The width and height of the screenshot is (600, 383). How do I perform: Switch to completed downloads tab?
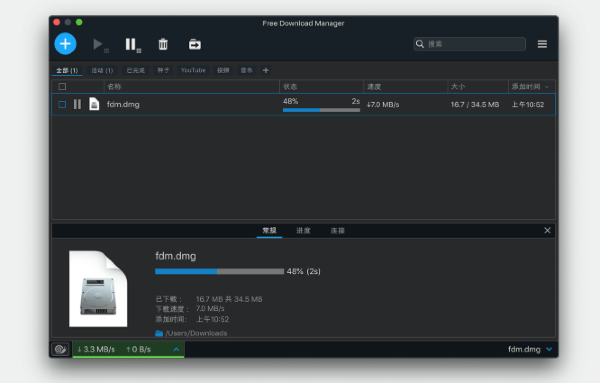(x=136, y=70)
